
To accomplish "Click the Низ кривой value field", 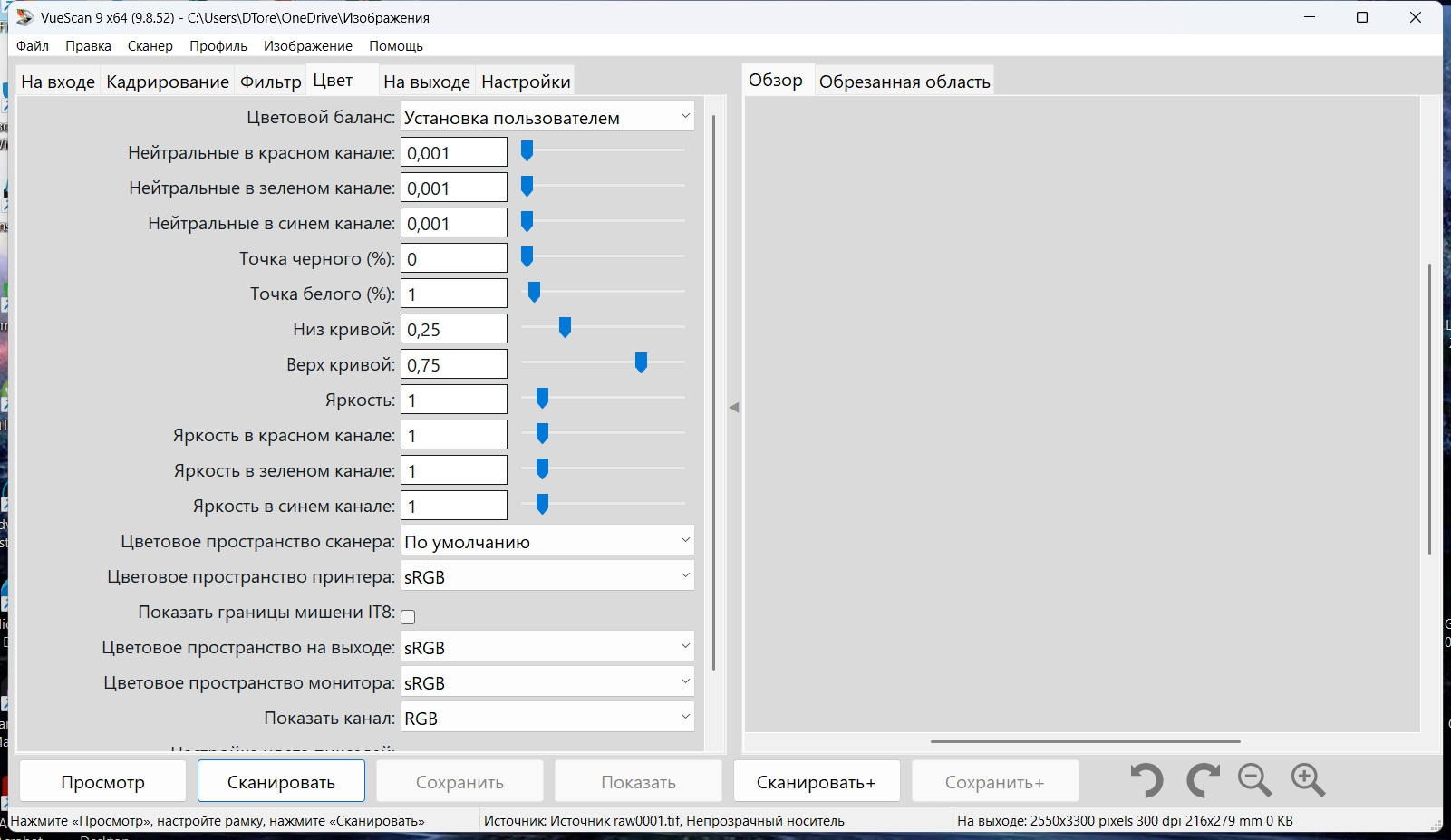I will click(454, 329).
